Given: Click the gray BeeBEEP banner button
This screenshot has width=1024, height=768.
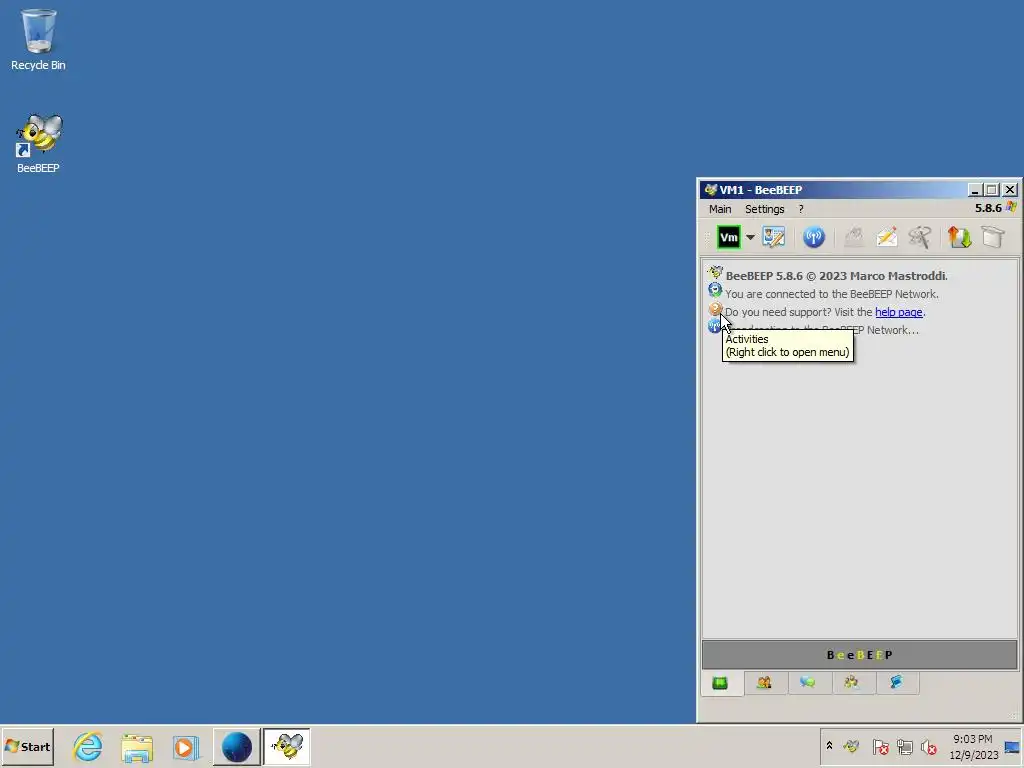Looking at the screenshot, I should pyautogui.click(x=859, y=654).
